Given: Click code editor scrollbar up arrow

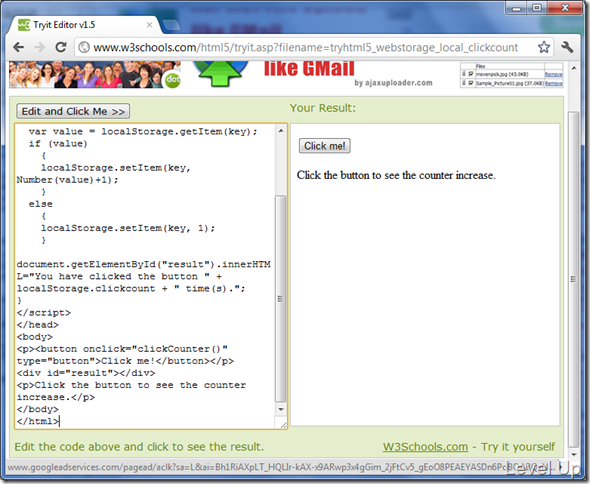Looking at the screenshot, I should [281, 131].
